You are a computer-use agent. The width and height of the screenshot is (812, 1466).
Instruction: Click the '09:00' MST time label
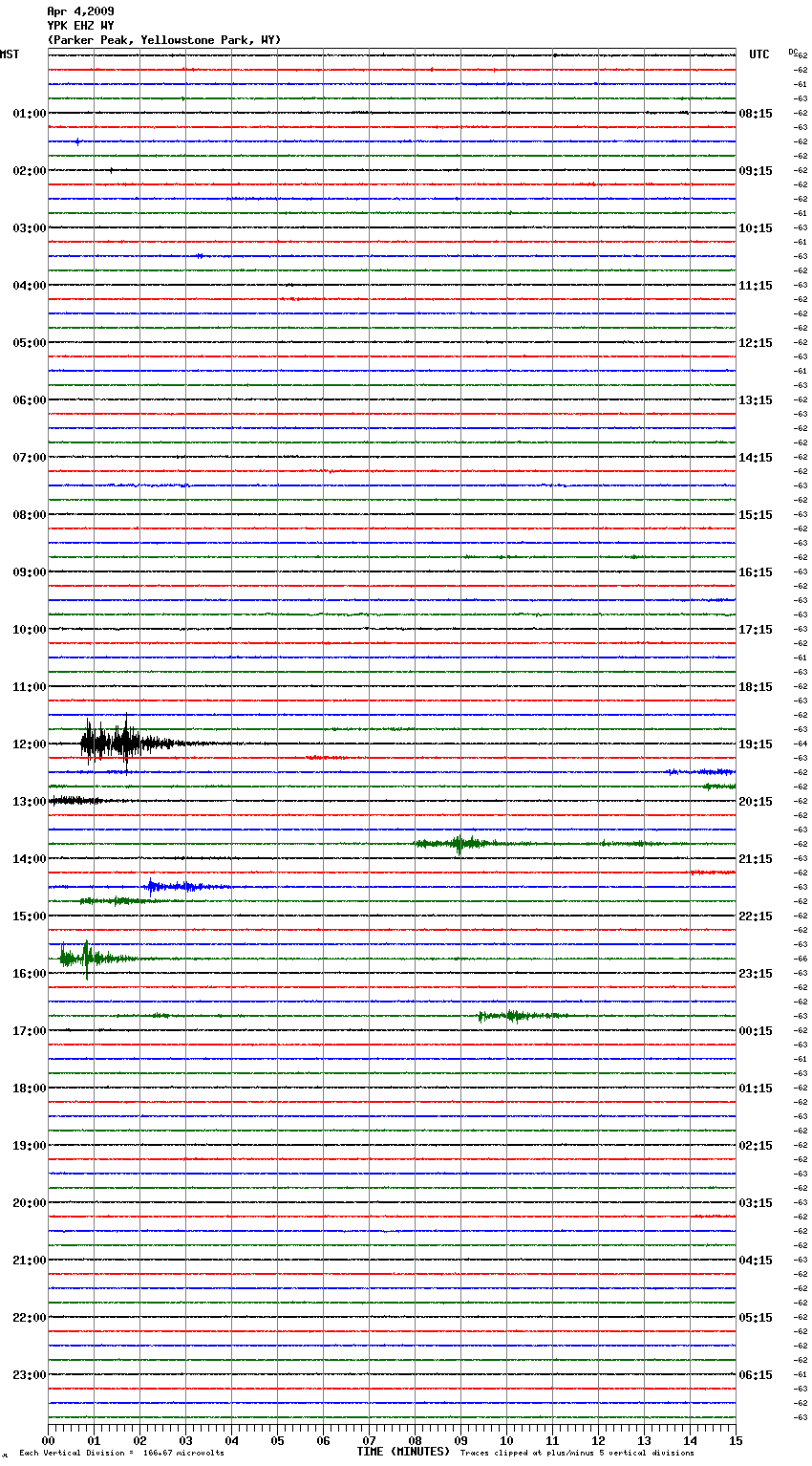(30, 572)
